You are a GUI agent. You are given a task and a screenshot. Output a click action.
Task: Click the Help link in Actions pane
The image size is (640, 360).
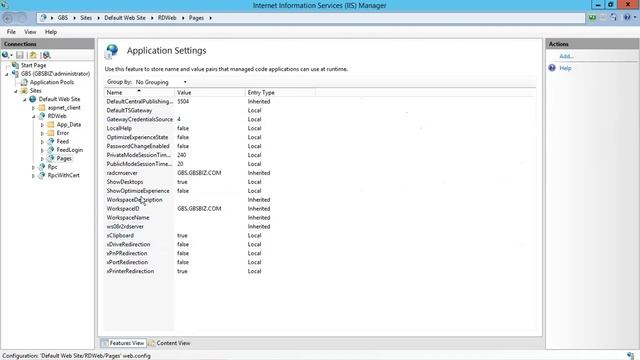coord(565,68)
